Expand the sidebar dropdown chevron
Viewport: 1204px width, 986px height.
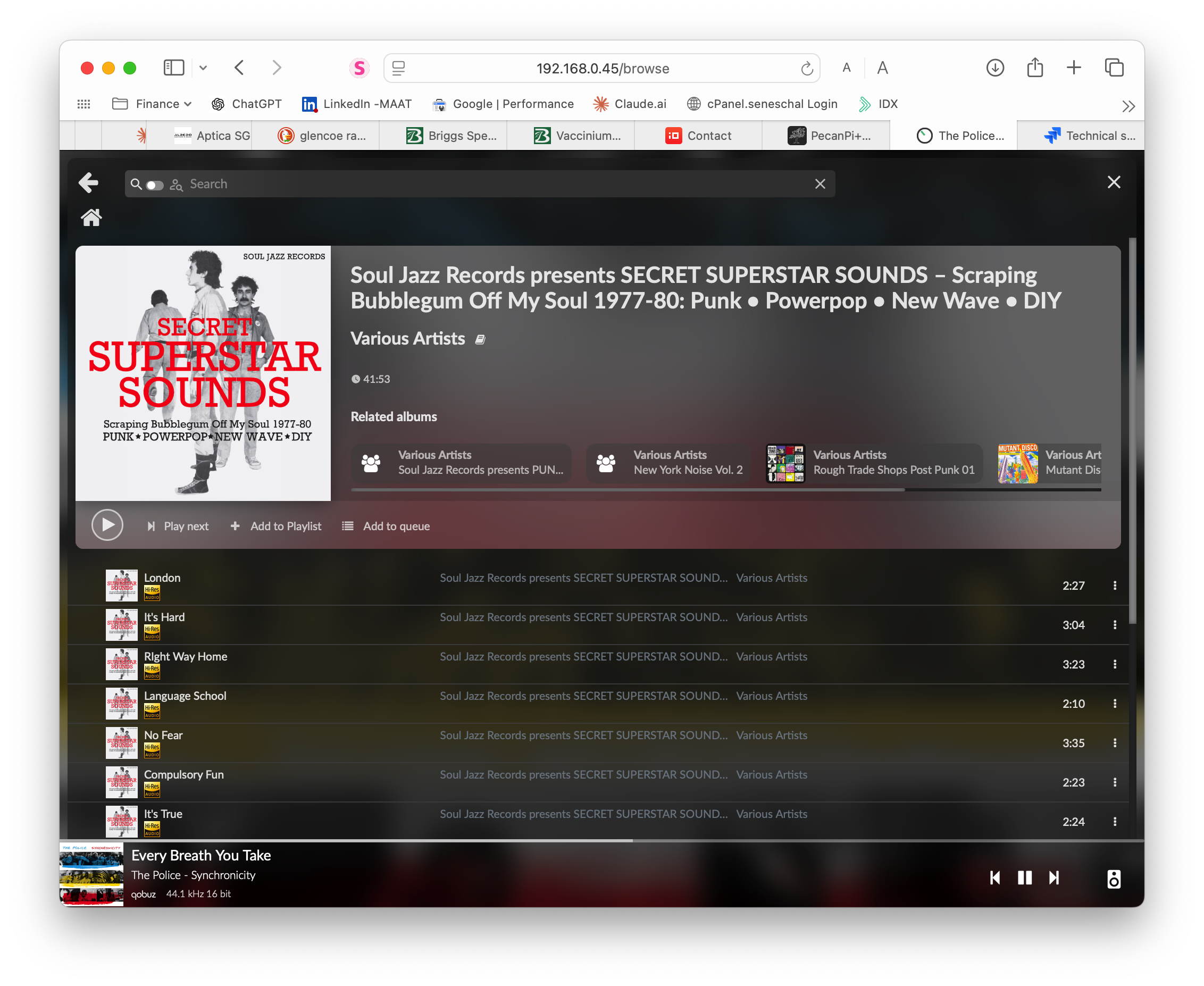pos(203,68)
